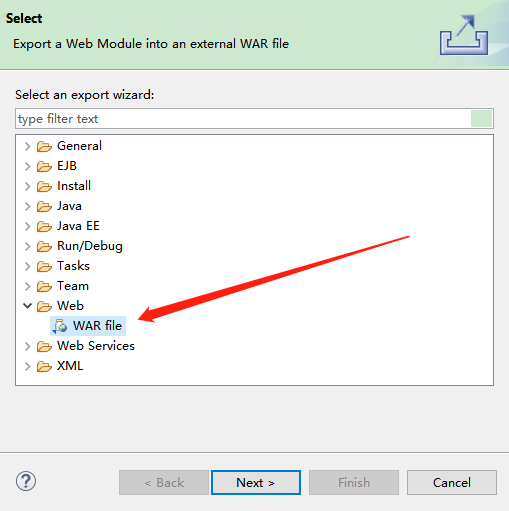This screenshot has height=511, width=509.
Task: Select the WAR file wizard entry
Action: pyautogui.click(x=88, y=326)
